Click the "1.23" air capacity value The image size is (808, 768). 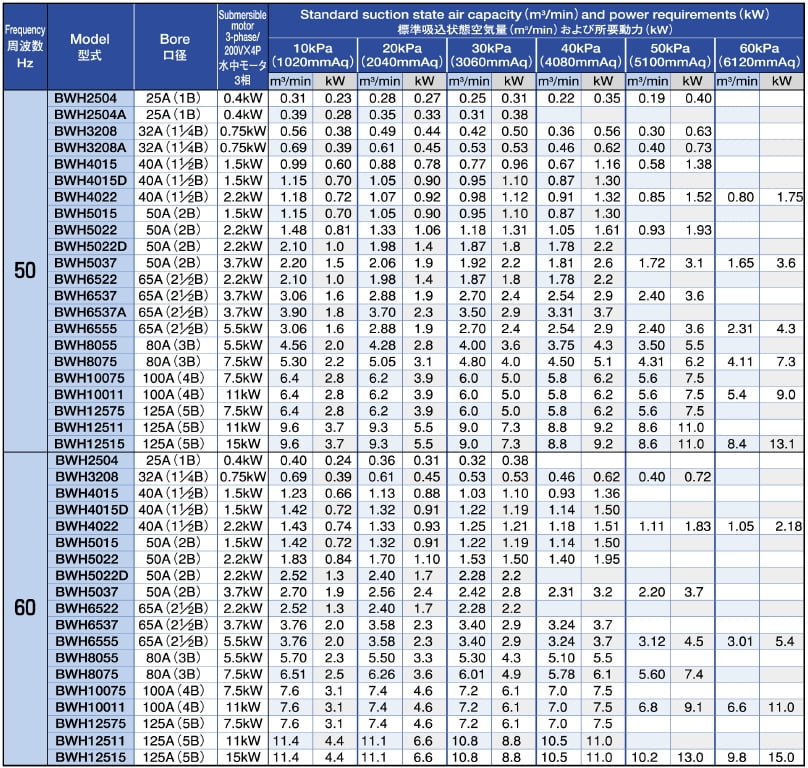tap(293, 493)
